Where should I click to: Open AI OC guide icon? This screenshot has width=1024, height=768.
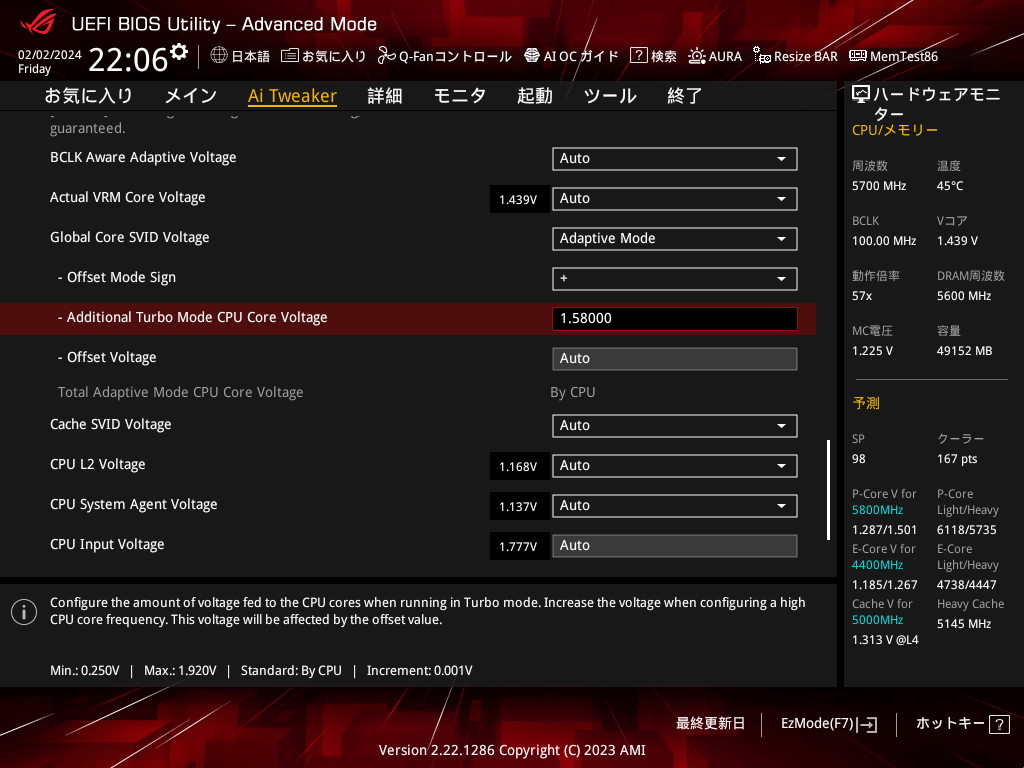click(532, 56)
